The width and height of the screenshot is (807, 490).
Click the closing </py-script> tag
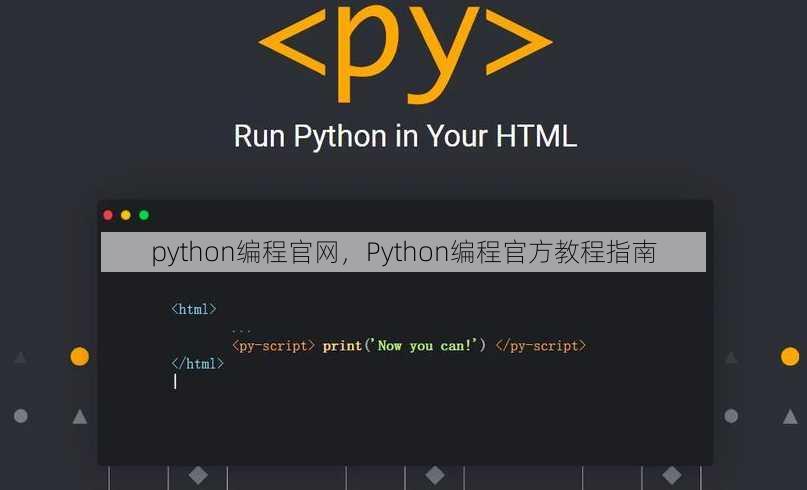(540, 345)
